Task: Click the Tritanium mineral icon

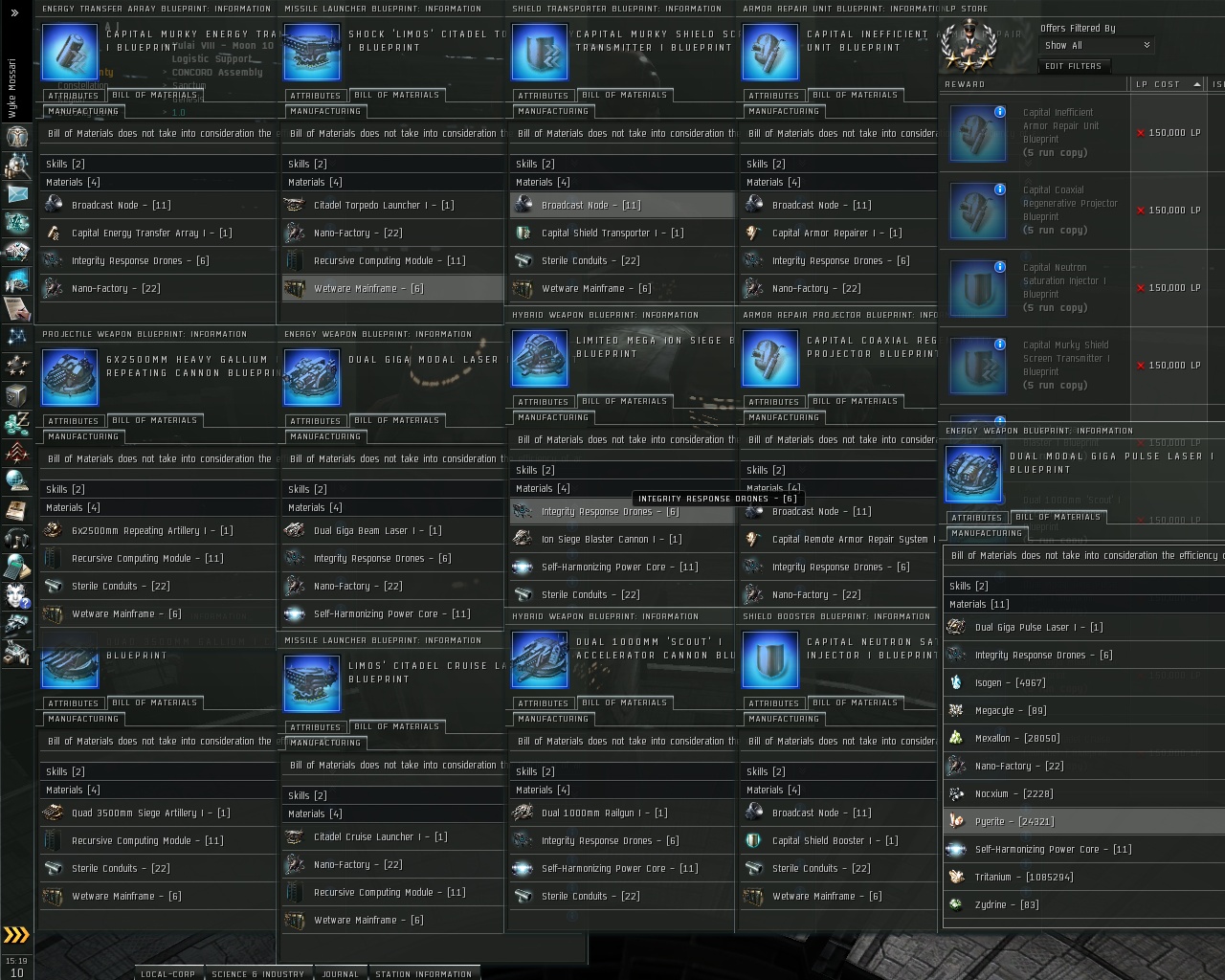Action: (x=956, y=877)
